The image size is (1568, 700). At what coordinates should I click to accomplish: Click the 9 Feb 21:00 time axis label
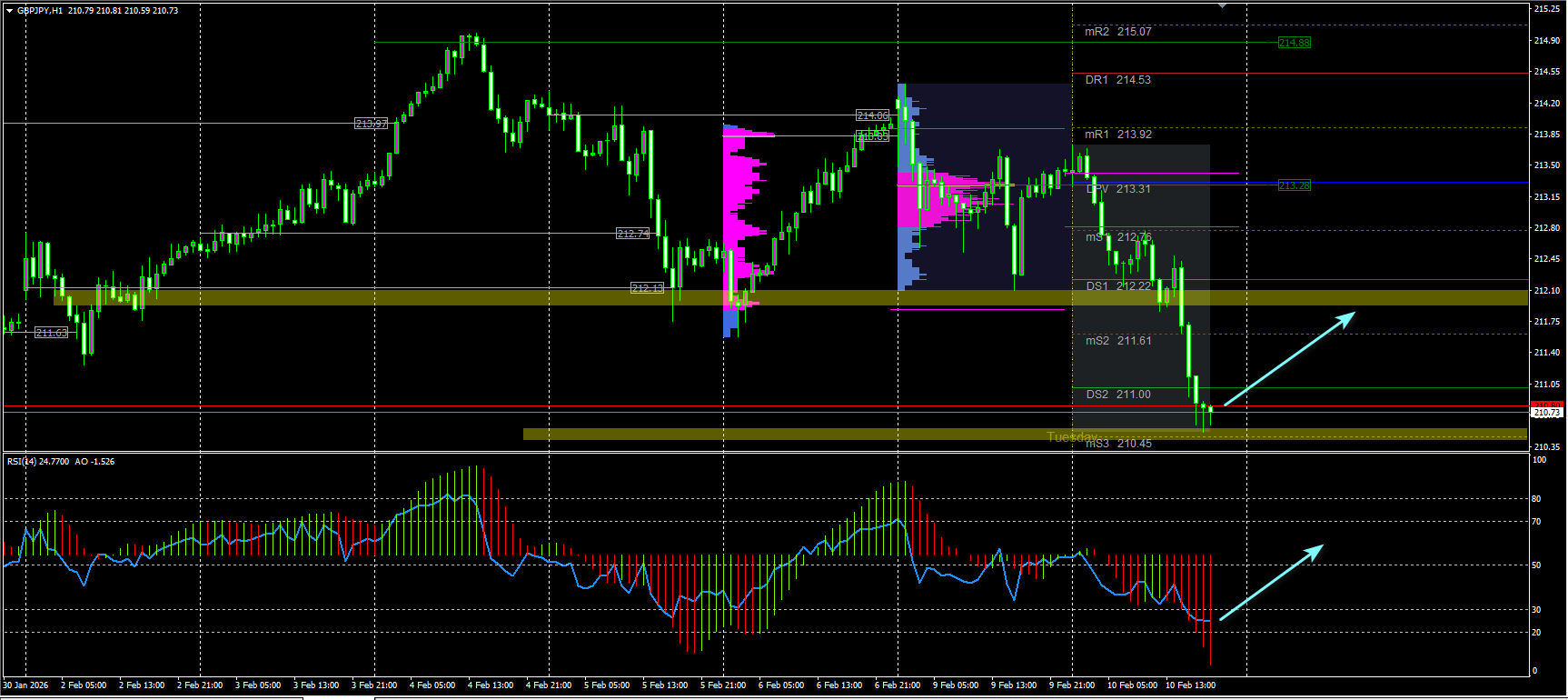point(1072,685)
